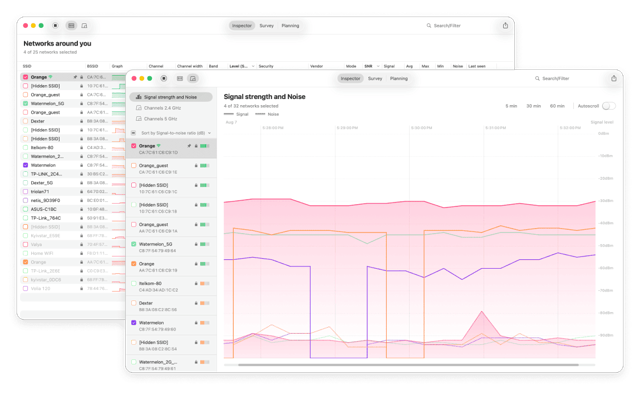Uncheck sidebar Orange AA:7C checkbox
This screenshot has width=640, height=395.
133,264
